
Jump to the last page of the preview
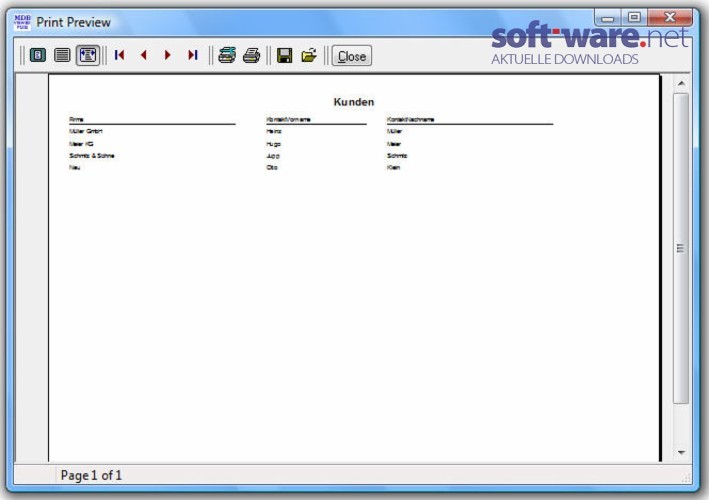(193, 55)
